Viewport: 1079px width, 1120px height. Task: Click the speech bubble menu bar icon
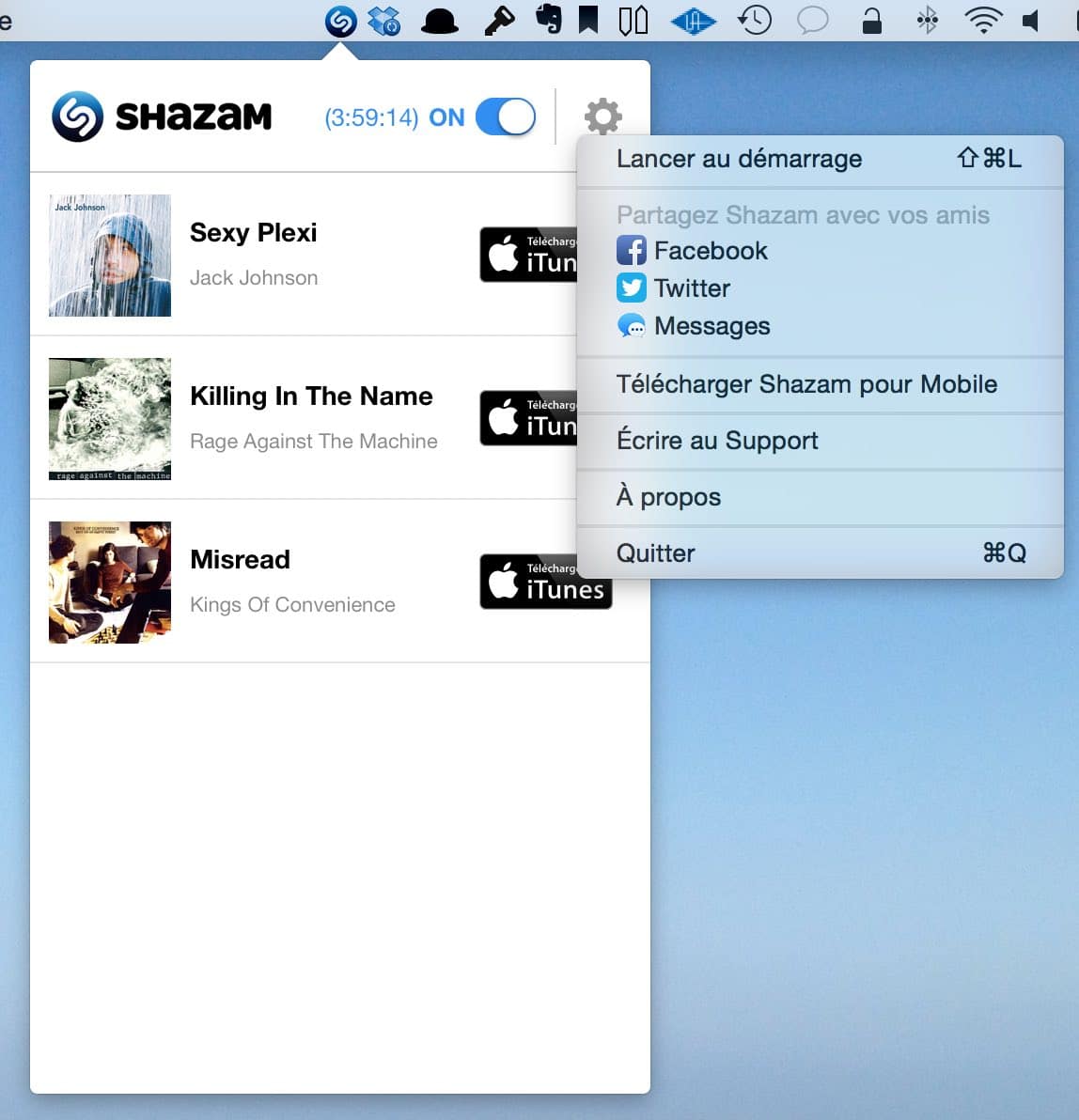812,21
